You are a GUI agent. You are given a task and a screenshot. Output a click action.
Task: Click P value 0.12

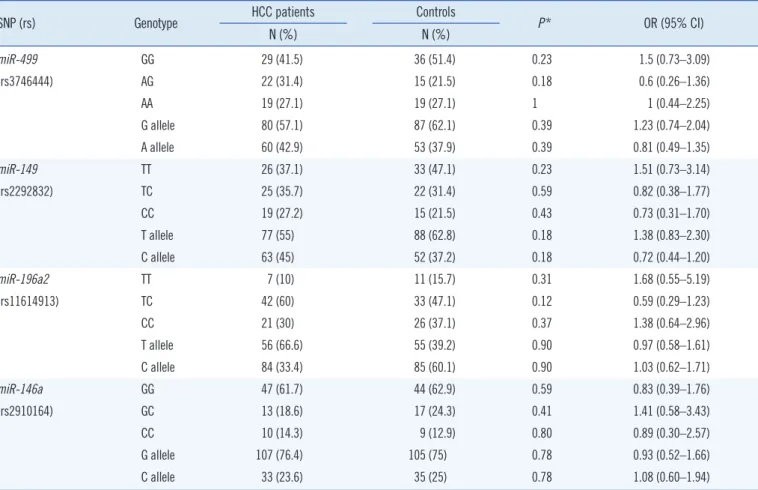[542, 302]
